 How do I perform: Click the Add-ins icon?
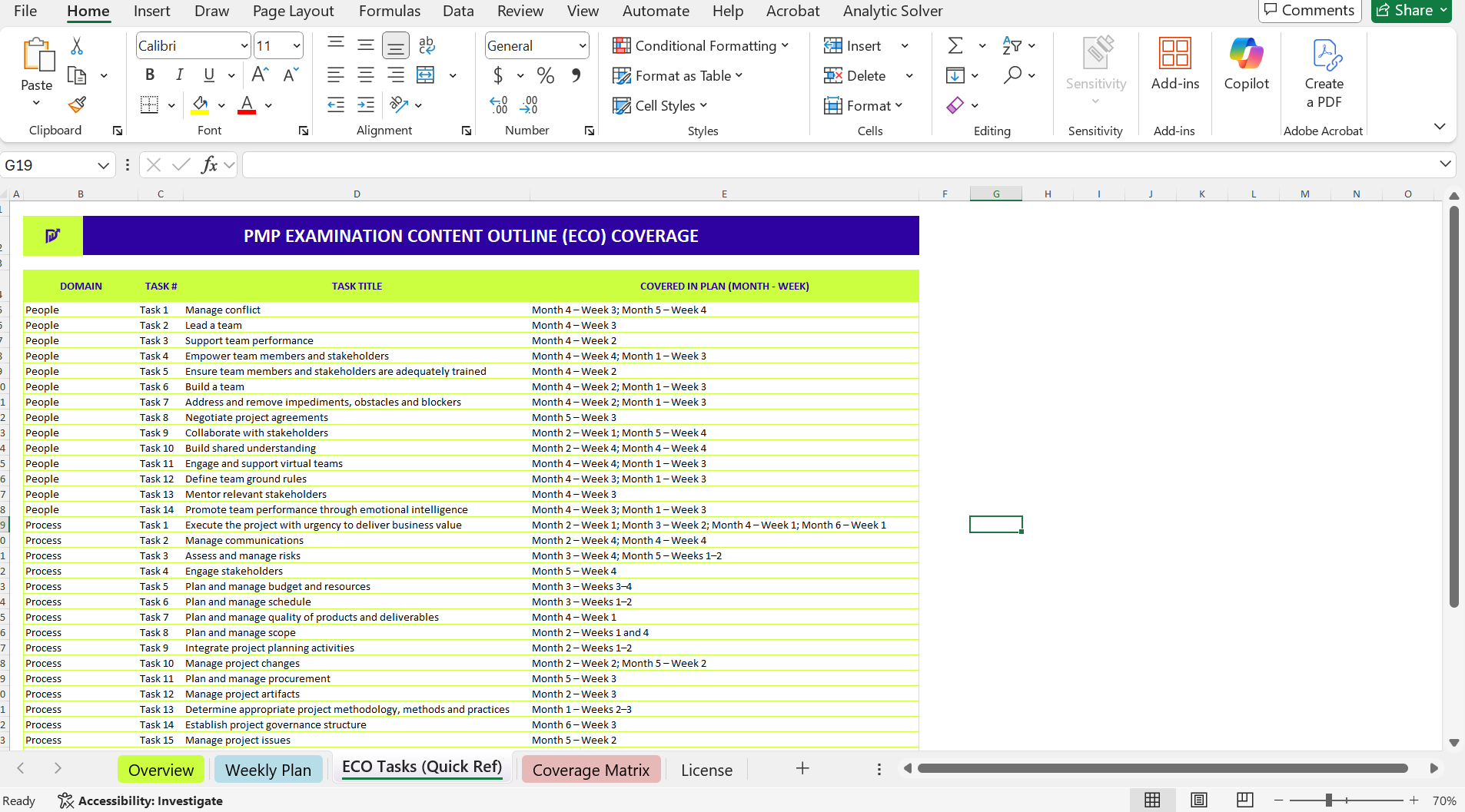click(1174, 65)
